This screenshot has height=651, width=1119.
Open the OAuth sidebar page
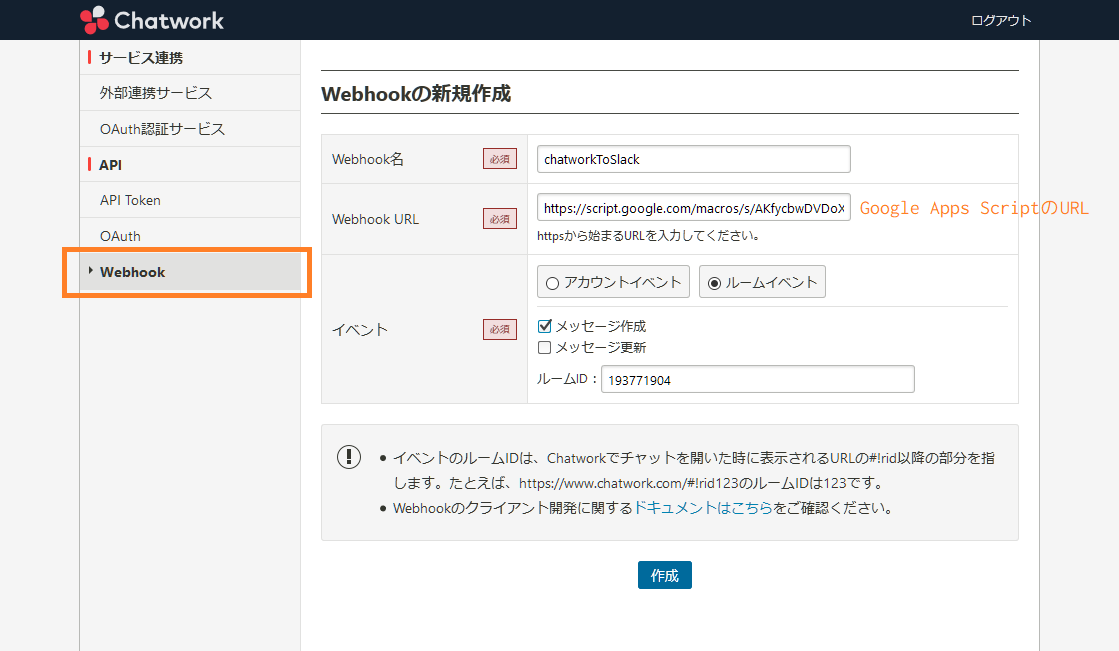[121, 235]
